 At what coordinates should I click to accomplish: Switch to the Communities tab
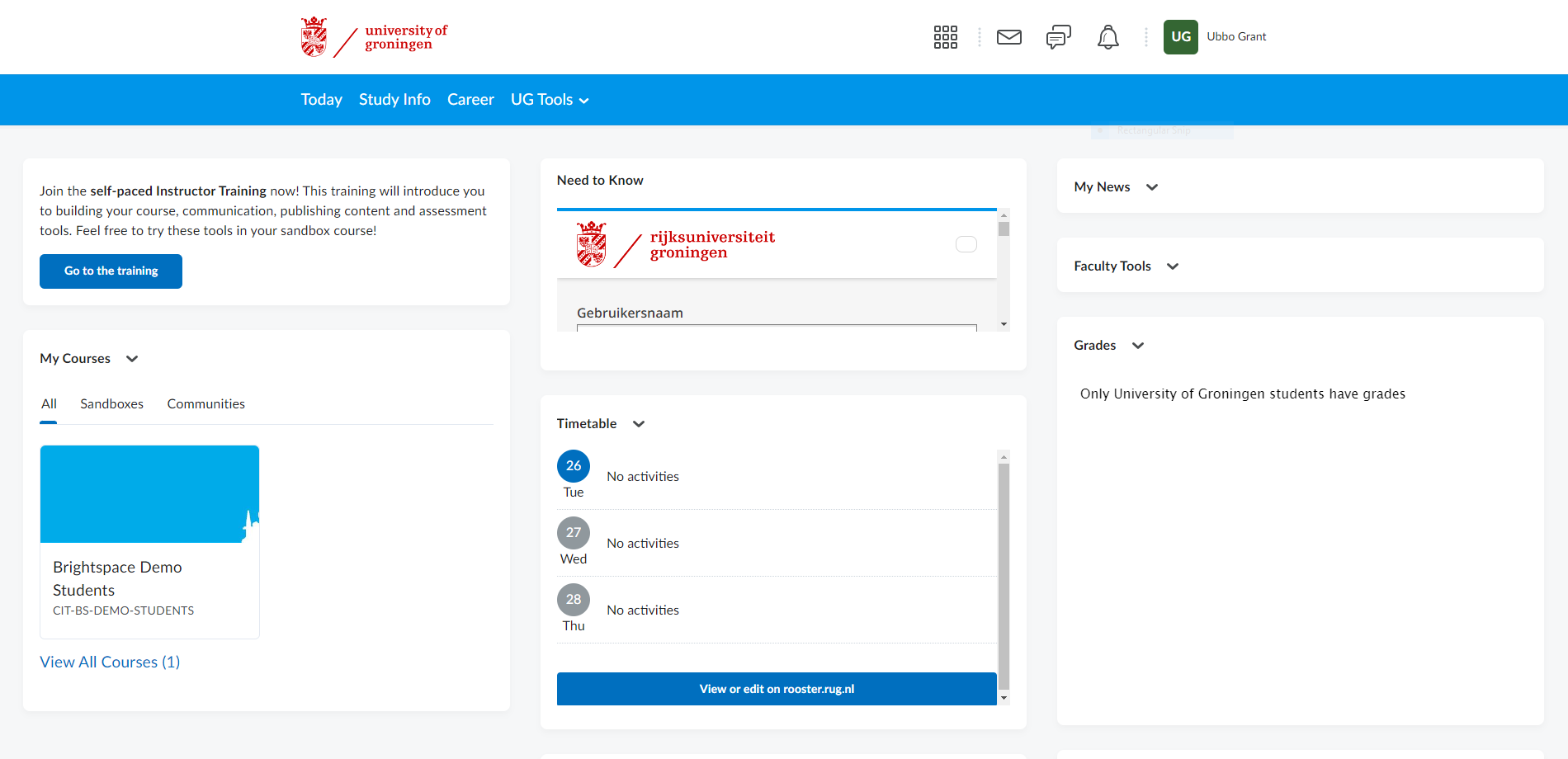click(x=205, y=403)
